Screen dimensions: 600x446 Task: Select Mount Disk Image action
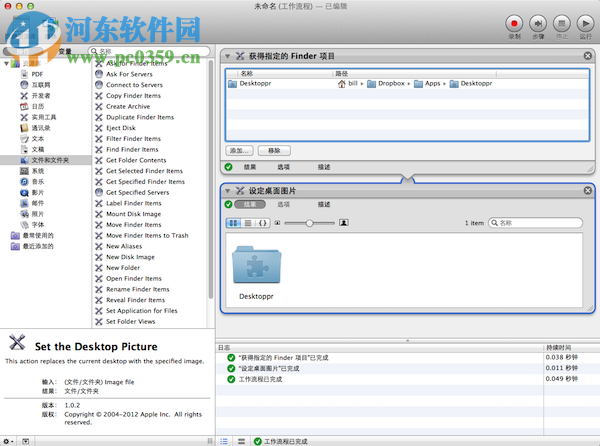tap(134, 214)
